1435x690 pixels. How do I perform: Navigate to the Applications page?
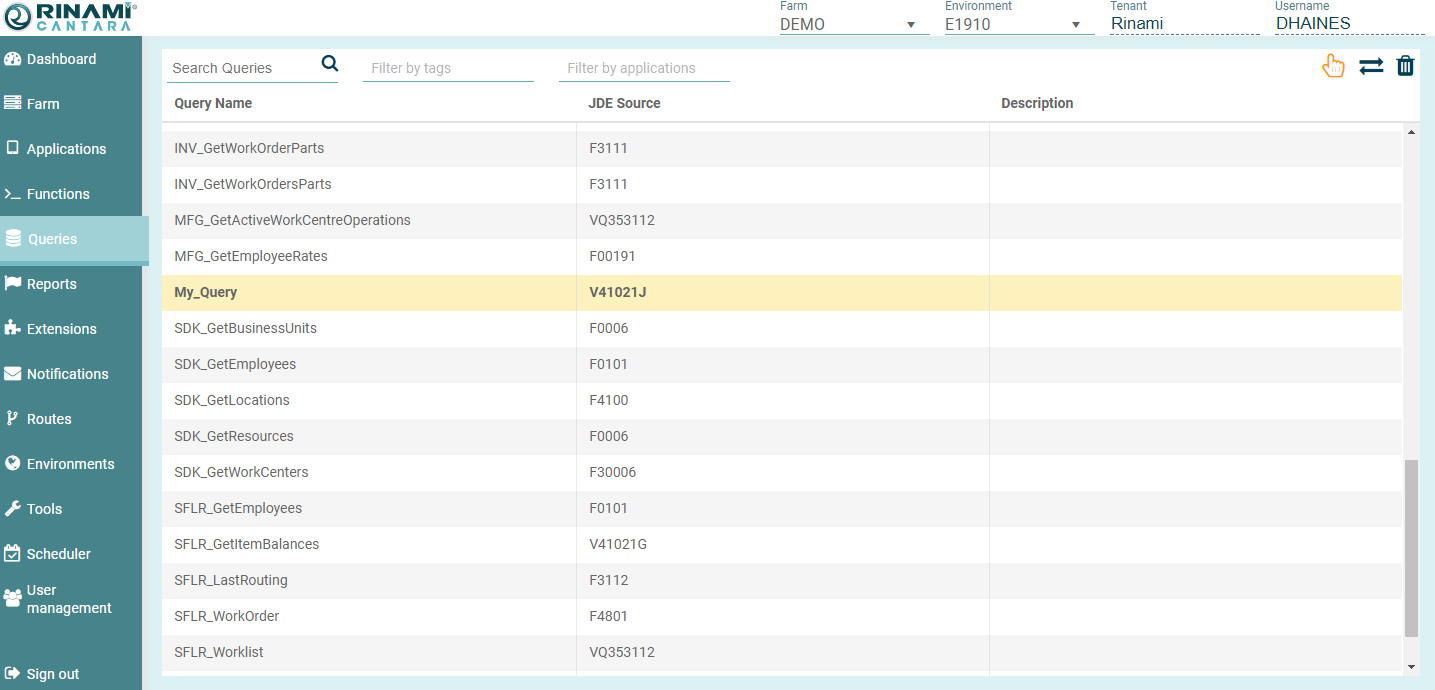click(x=66, y=149)
